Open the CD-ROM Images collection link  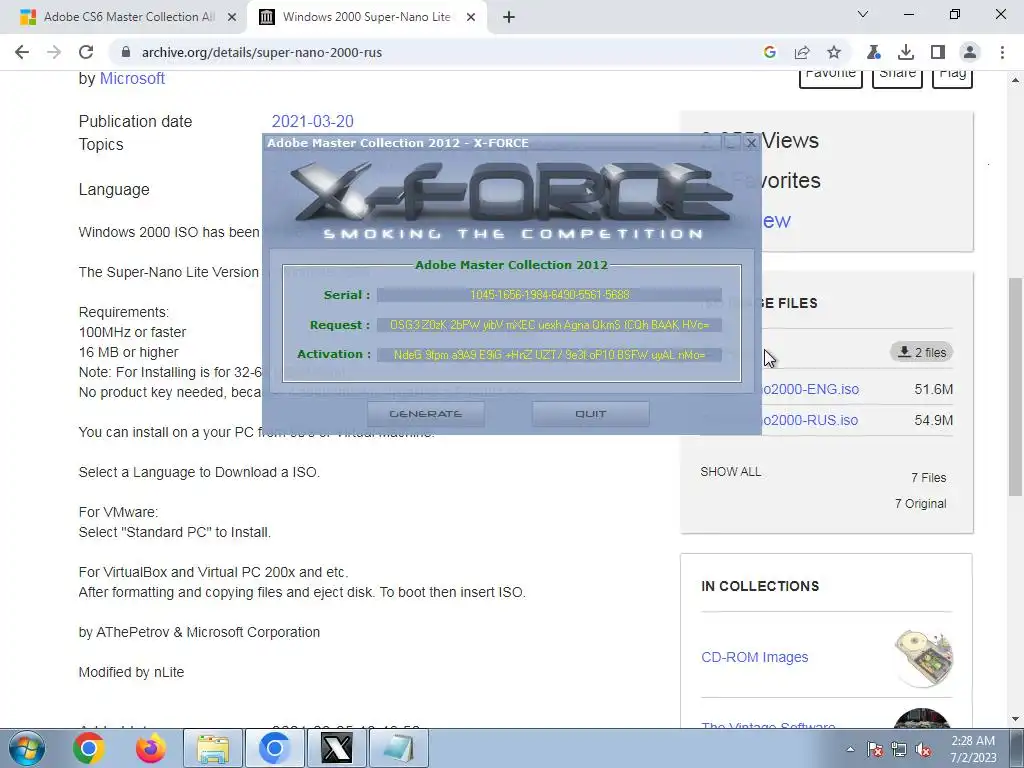click(x=755, y=657)
